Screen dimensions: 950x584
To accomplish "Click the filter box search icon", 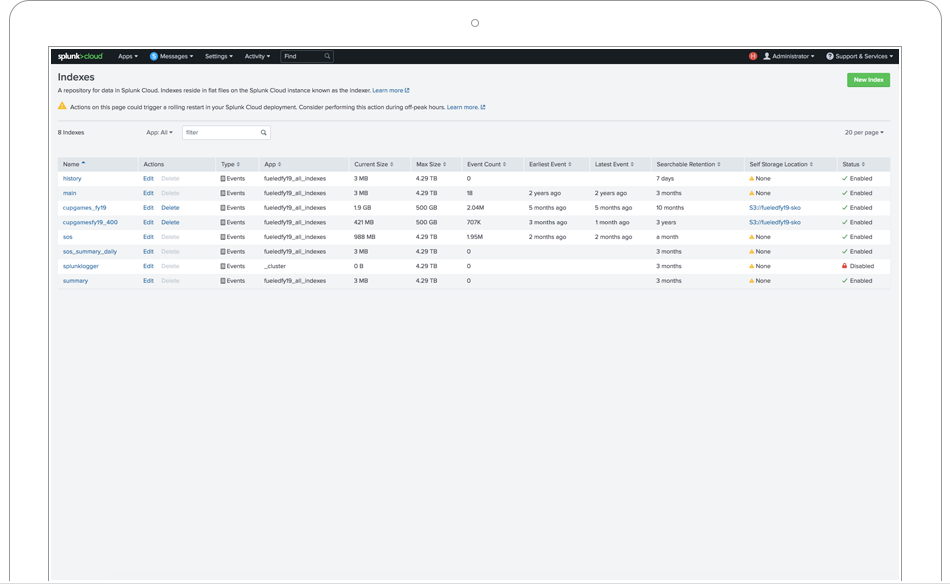I will tap(264, 133).
